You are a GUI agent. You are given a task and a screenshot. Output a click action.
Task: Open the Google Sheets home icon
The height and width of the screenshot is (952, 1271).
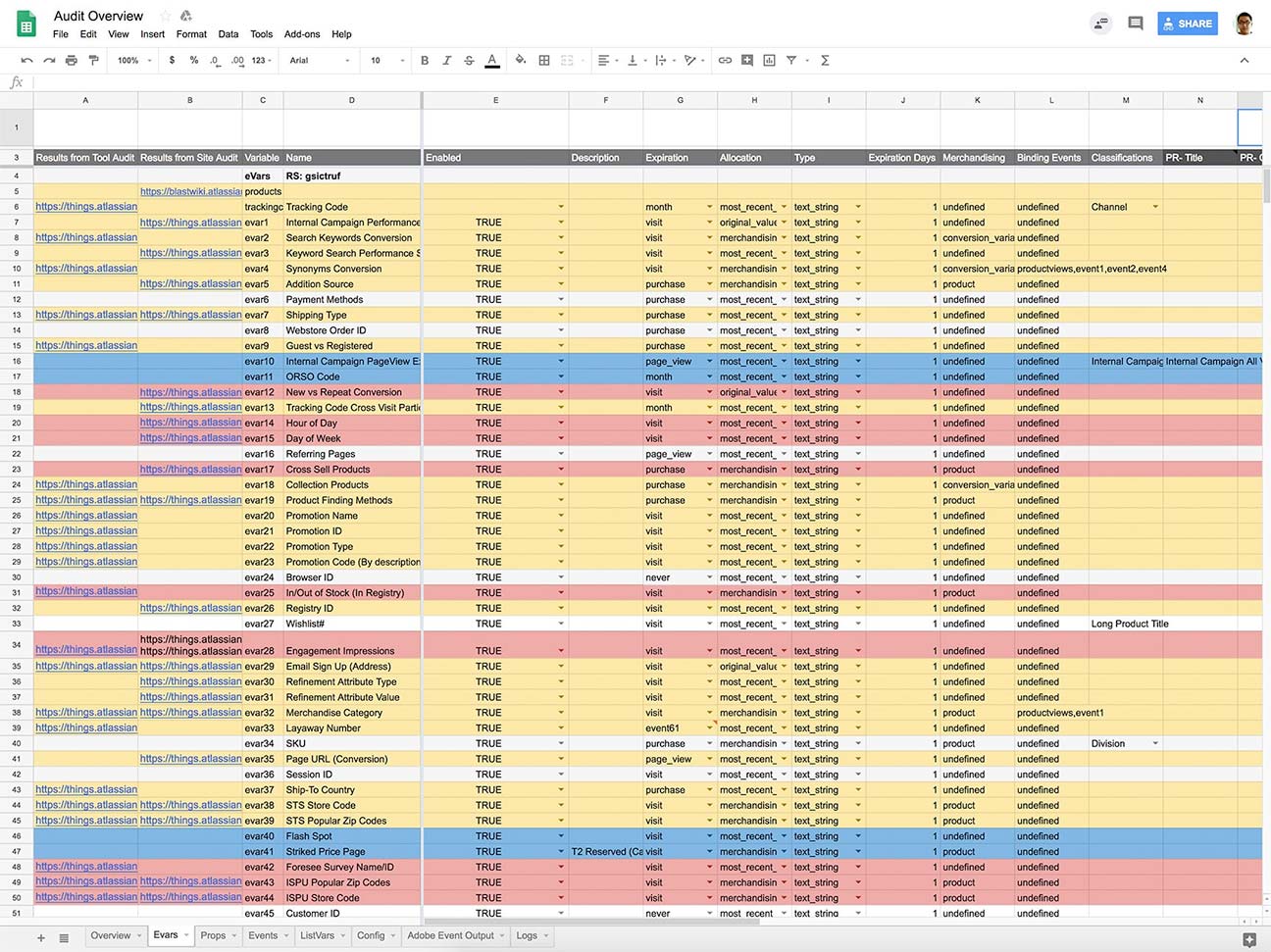point(26,24)
